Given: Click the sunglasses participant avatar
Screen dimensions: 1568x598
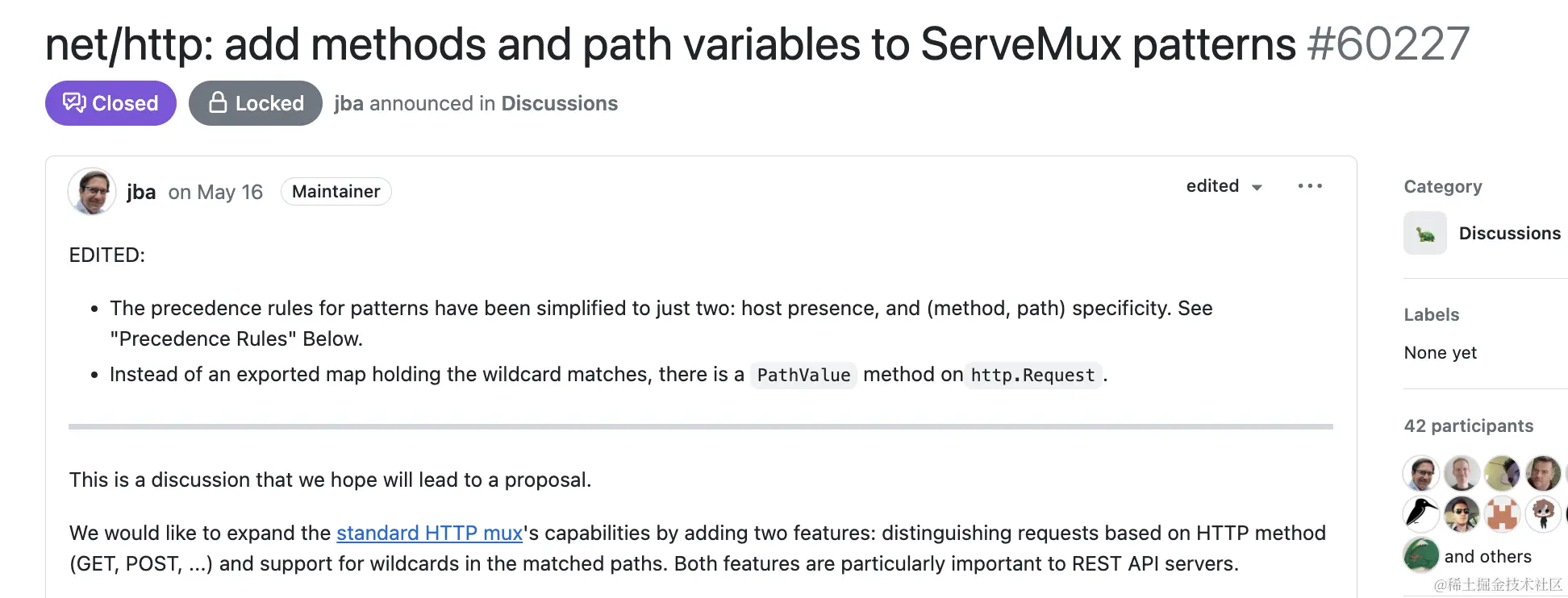Looking at the screenshot, I should (1462, 513).
